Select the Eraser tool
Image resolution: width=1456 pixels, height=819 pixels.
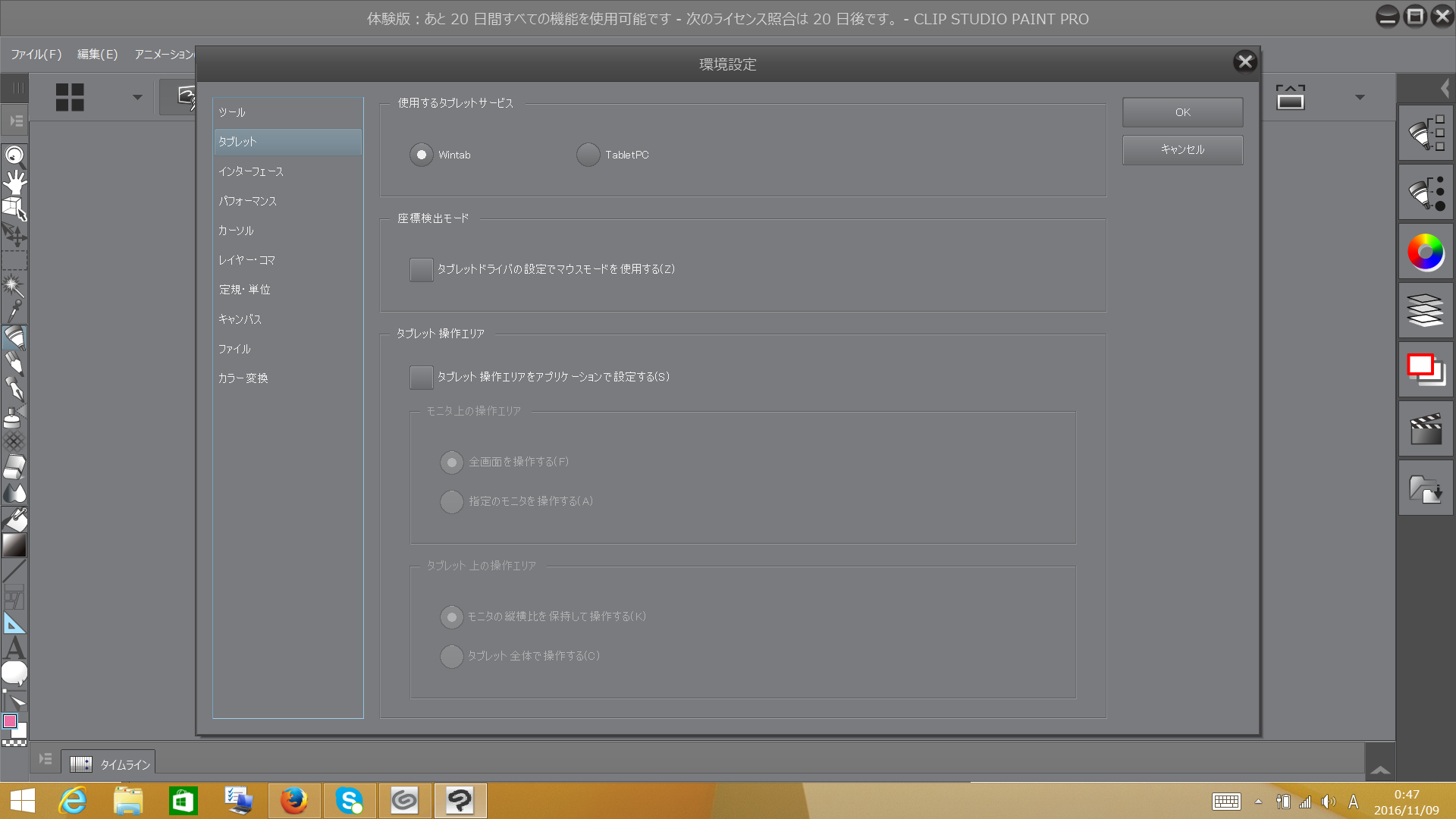14,467
